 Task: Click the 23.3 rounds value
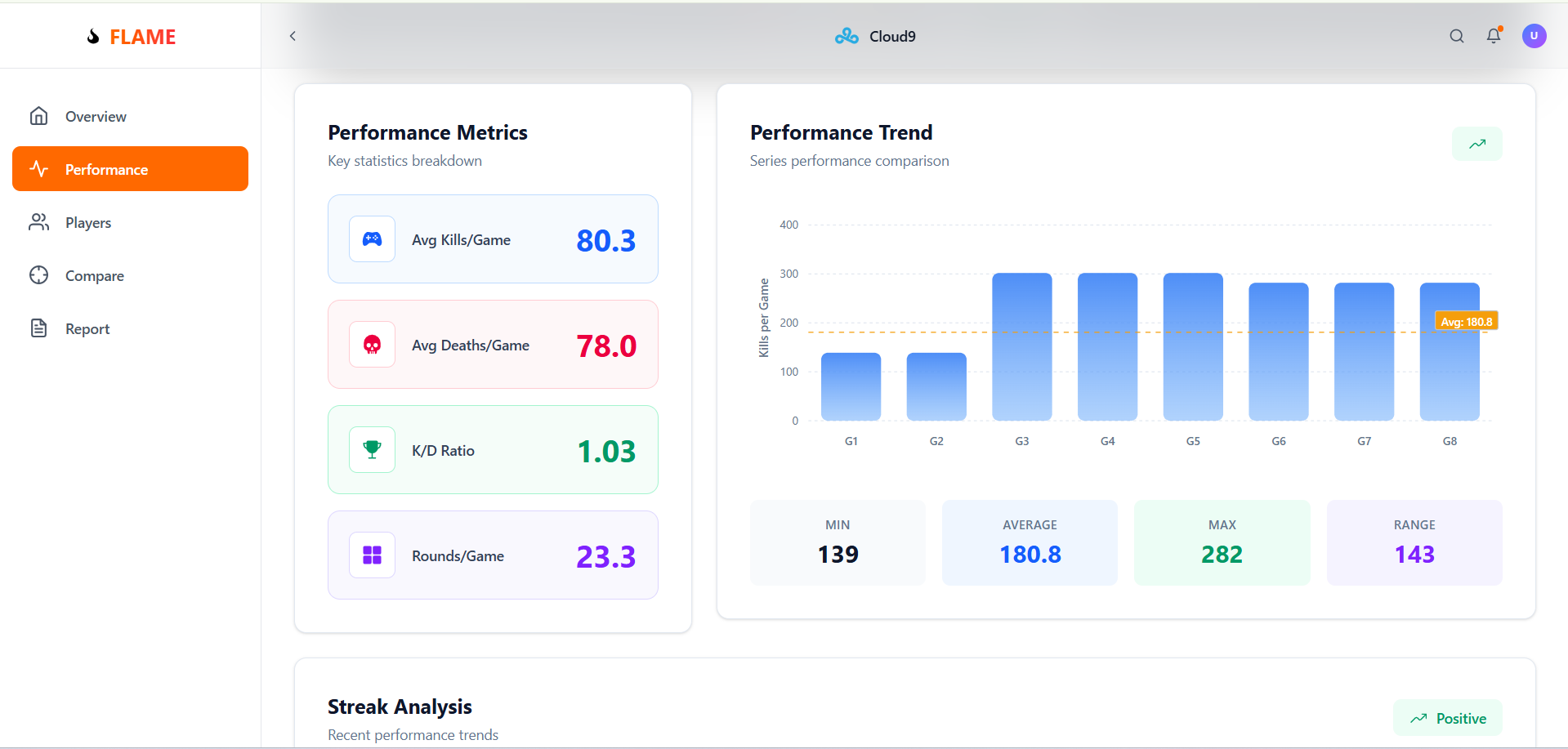605,556
